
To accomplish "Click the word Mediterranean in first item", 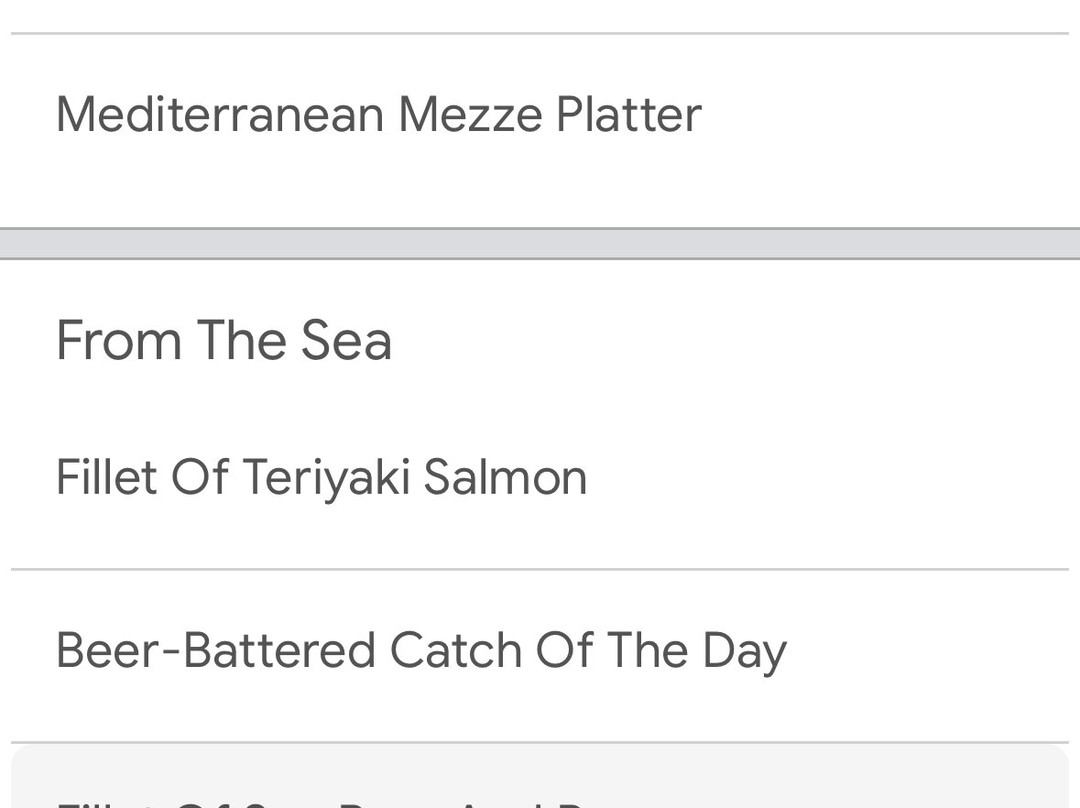I will point(220,114).
